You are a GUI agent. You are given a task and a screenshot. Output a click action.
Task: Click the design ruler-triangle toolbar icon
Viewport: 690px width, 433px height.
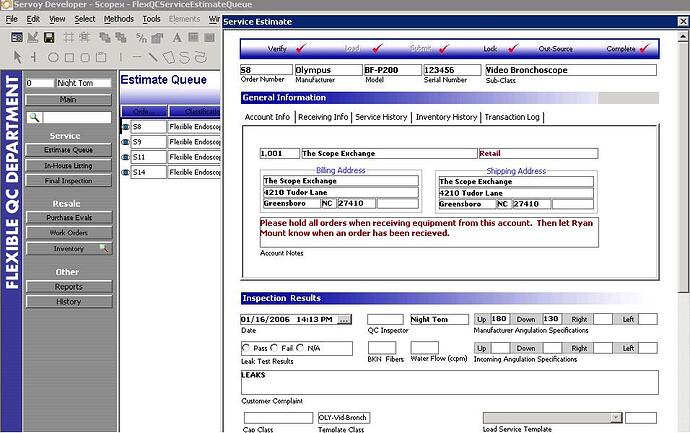tap(33, 38)
